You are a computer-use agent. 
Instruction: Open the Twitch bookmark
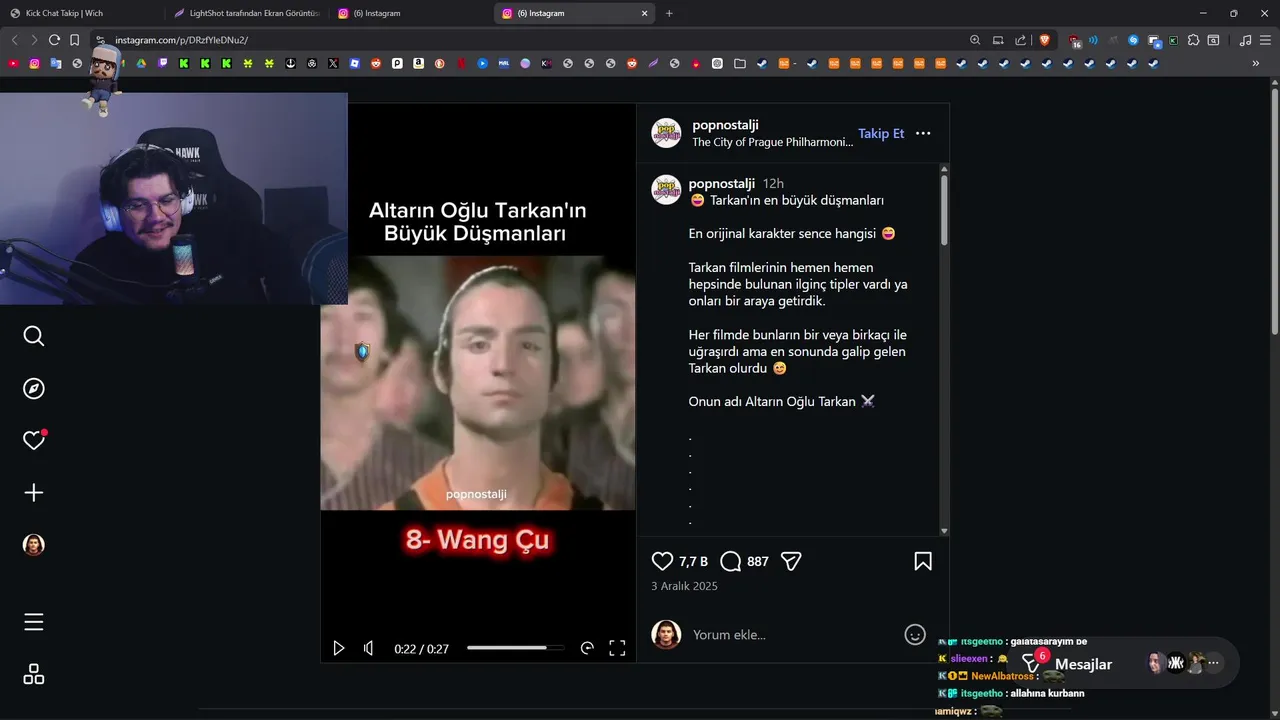pos(163,63)
